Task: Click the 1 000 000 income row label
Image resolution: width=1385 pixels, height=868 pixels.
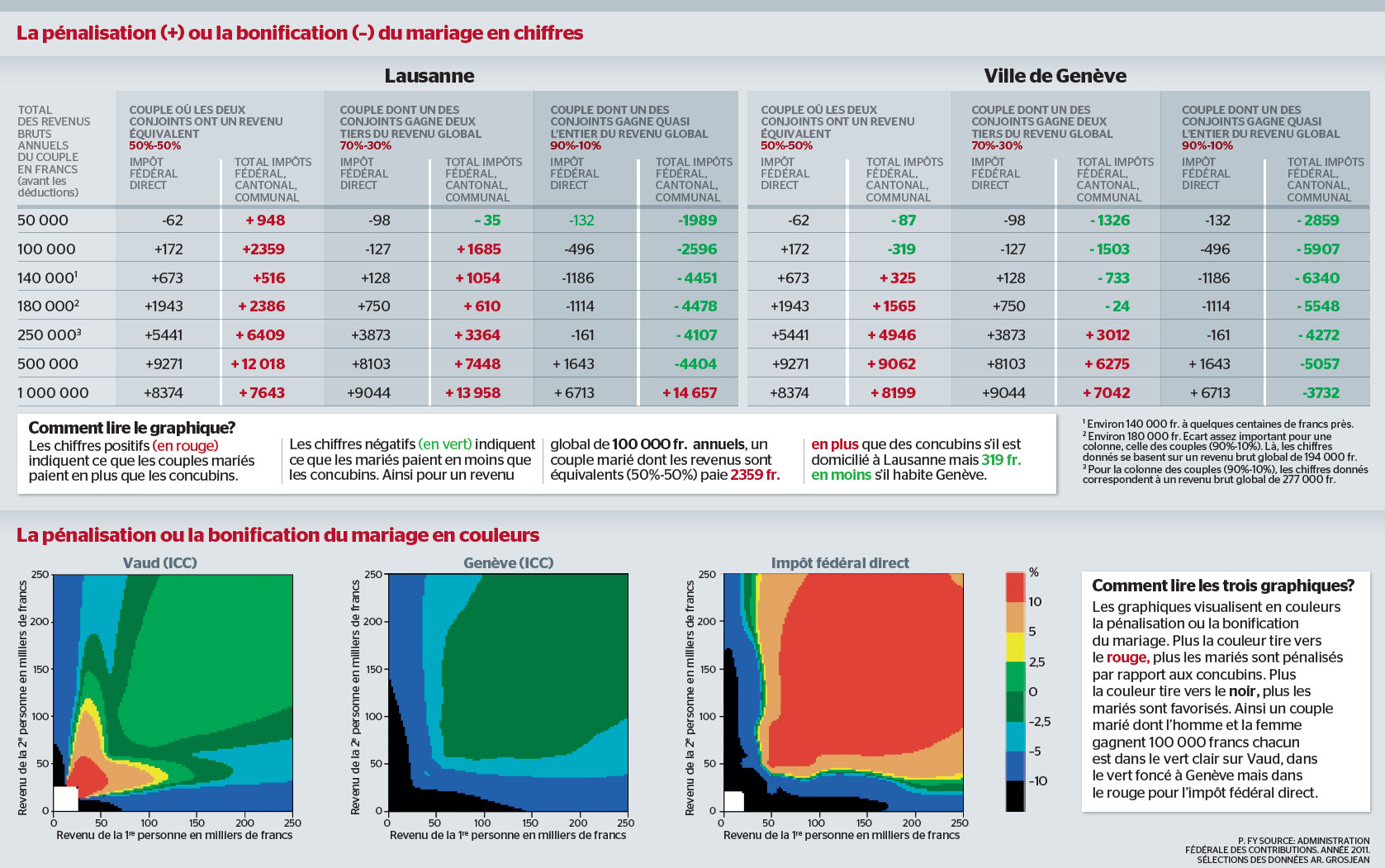Action: pyautogui.click(x=53, y=393)
